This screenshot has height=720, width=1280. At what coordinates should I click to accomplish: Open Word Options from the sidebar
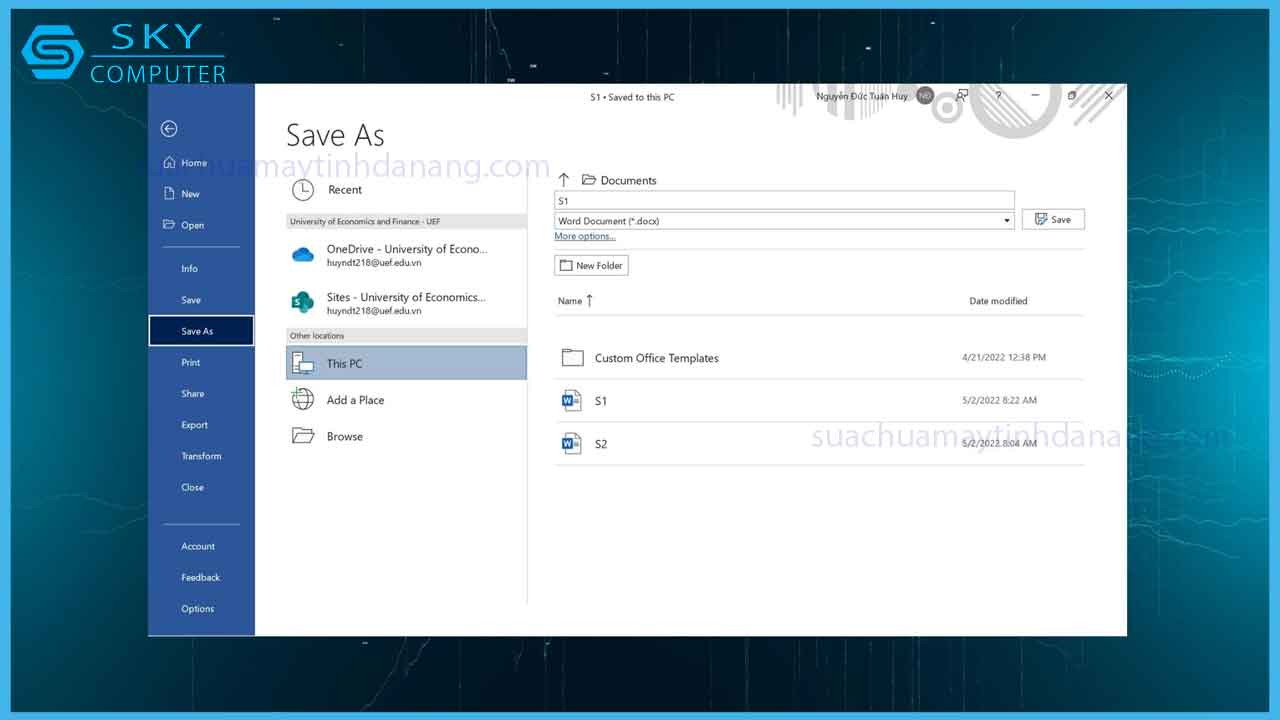(x=197, y=609)
